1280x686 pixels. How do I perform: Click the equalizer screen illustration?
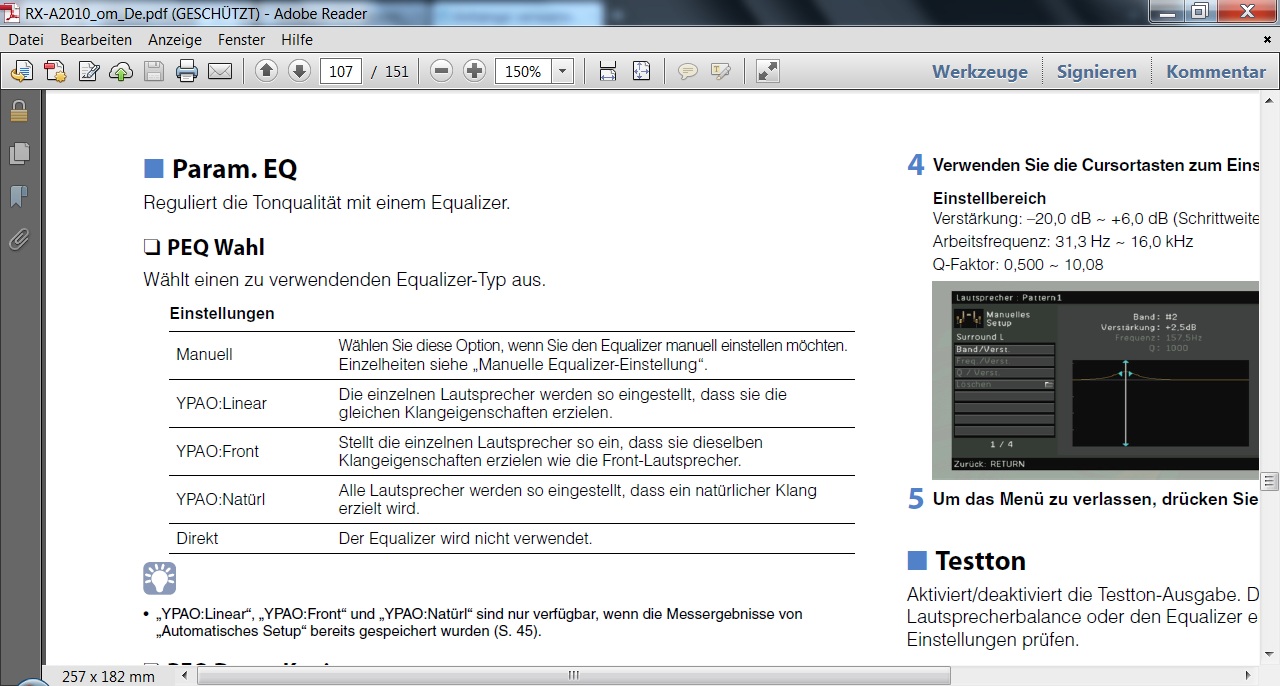(1096, 380)
